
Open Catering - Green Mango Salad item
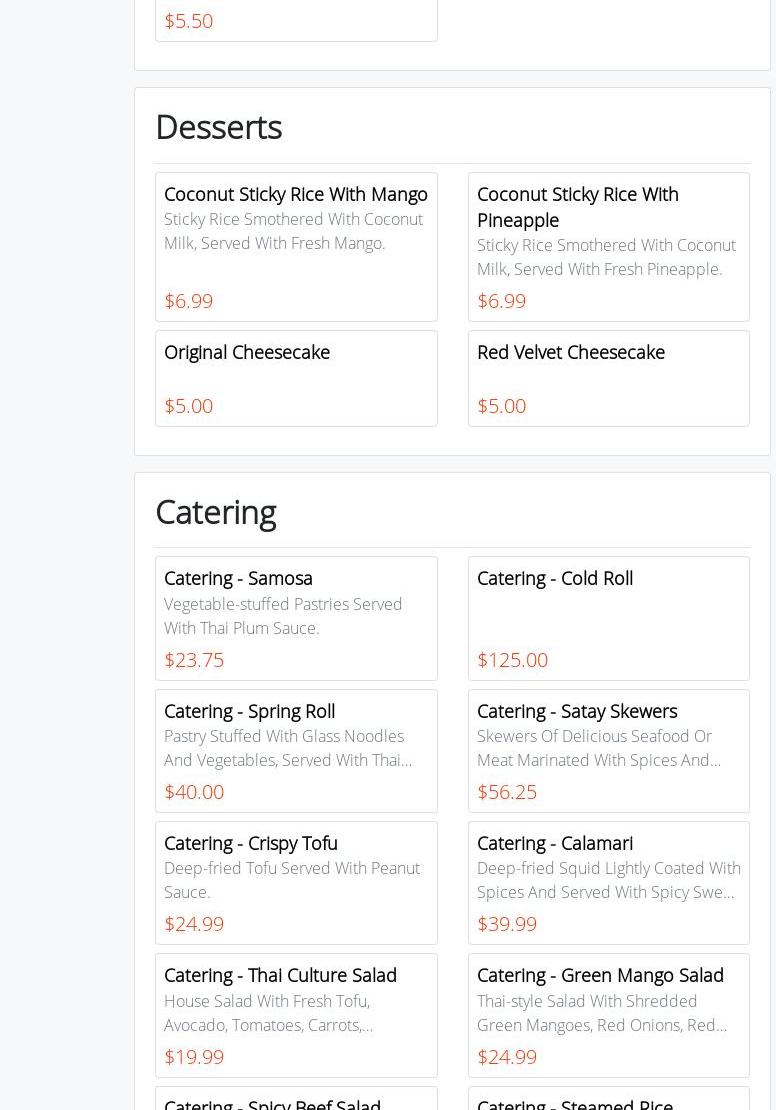(x=608, y=1014)
